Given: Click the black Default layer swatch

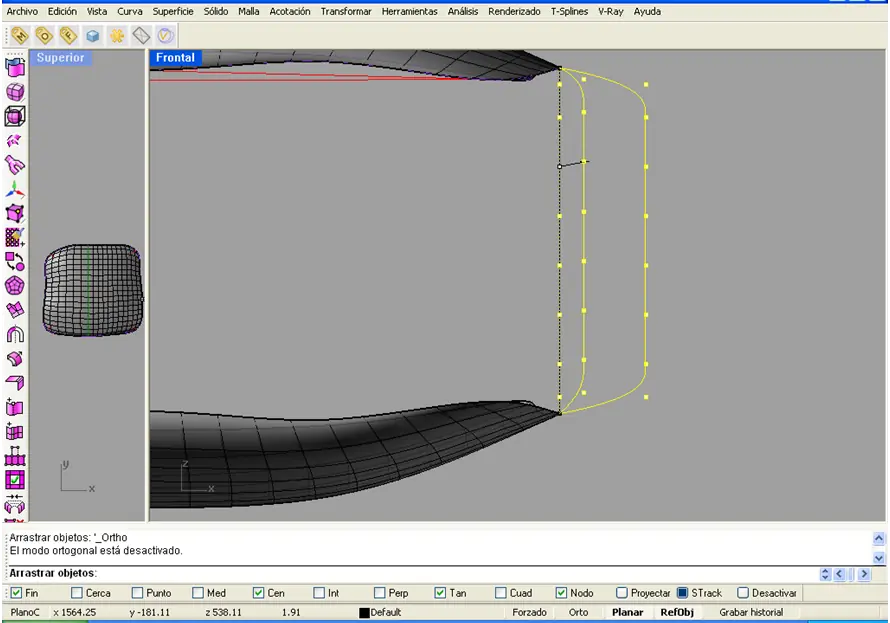Looking at the screenshot, I should tap(364, 613).
